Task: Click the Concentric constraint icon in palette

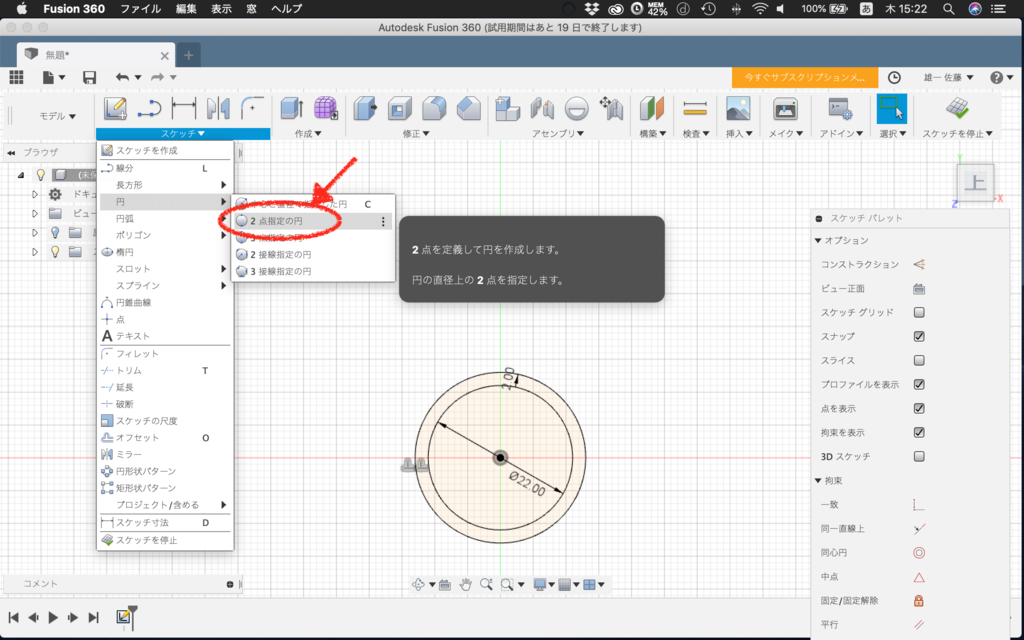Action: [x=919, y=553]
